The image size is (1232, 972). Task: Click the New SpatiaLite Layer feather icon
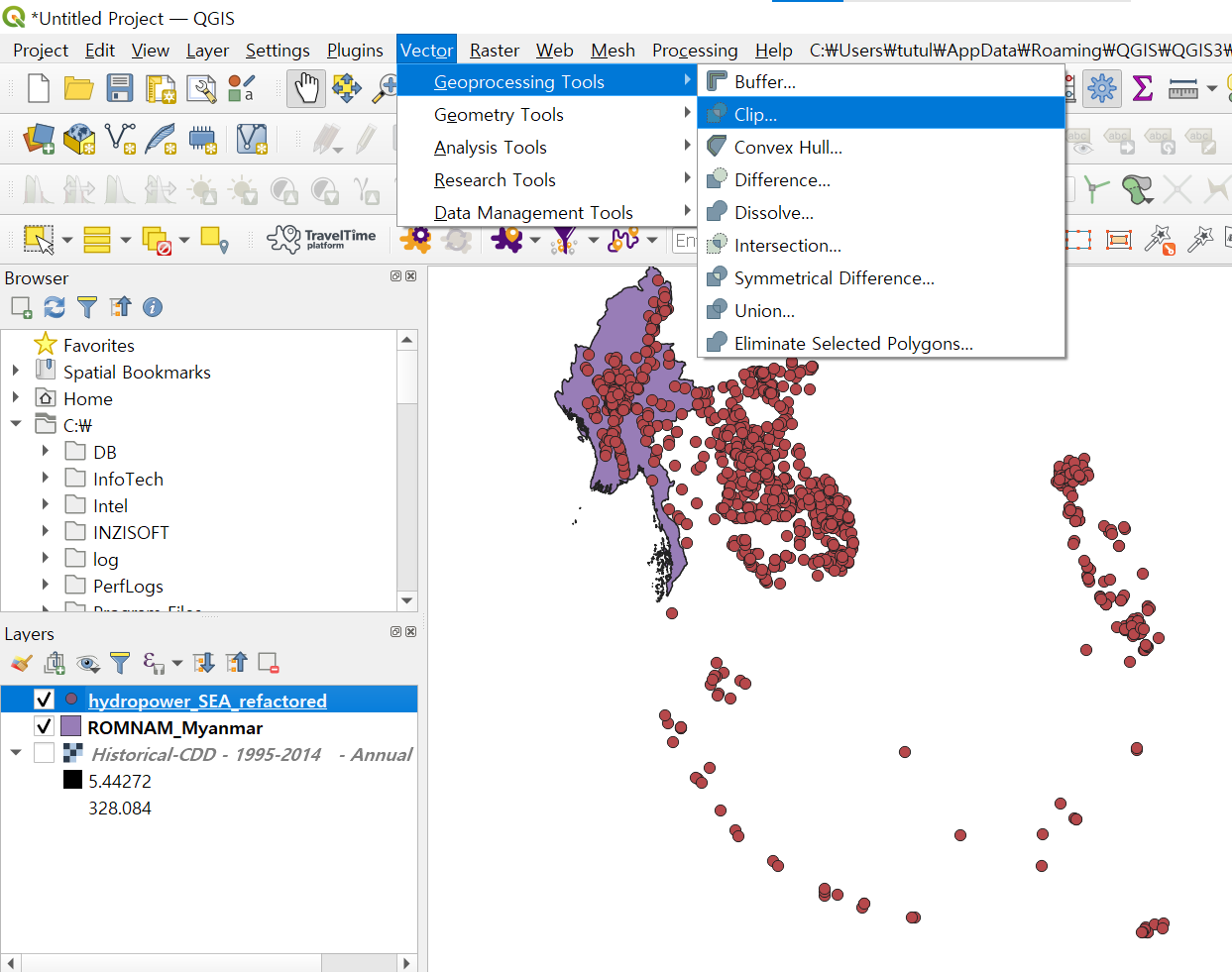coord(161,139)
